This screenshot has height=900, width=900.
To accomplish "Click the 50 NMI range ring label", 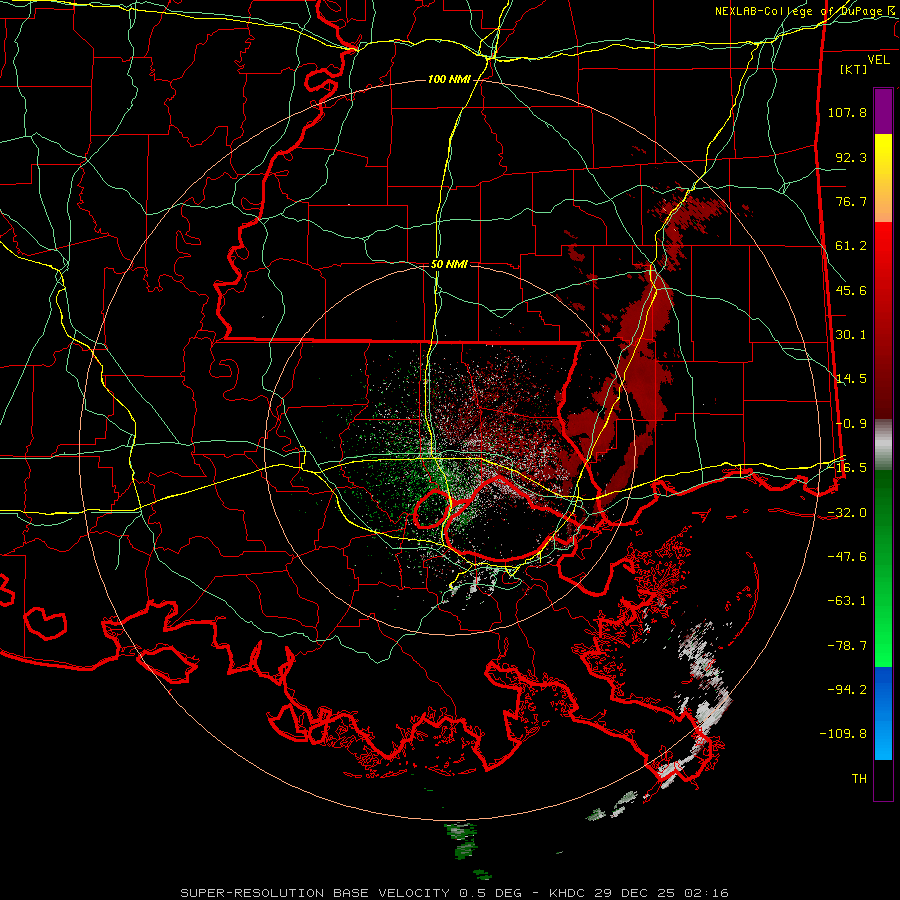I will 449,265.
